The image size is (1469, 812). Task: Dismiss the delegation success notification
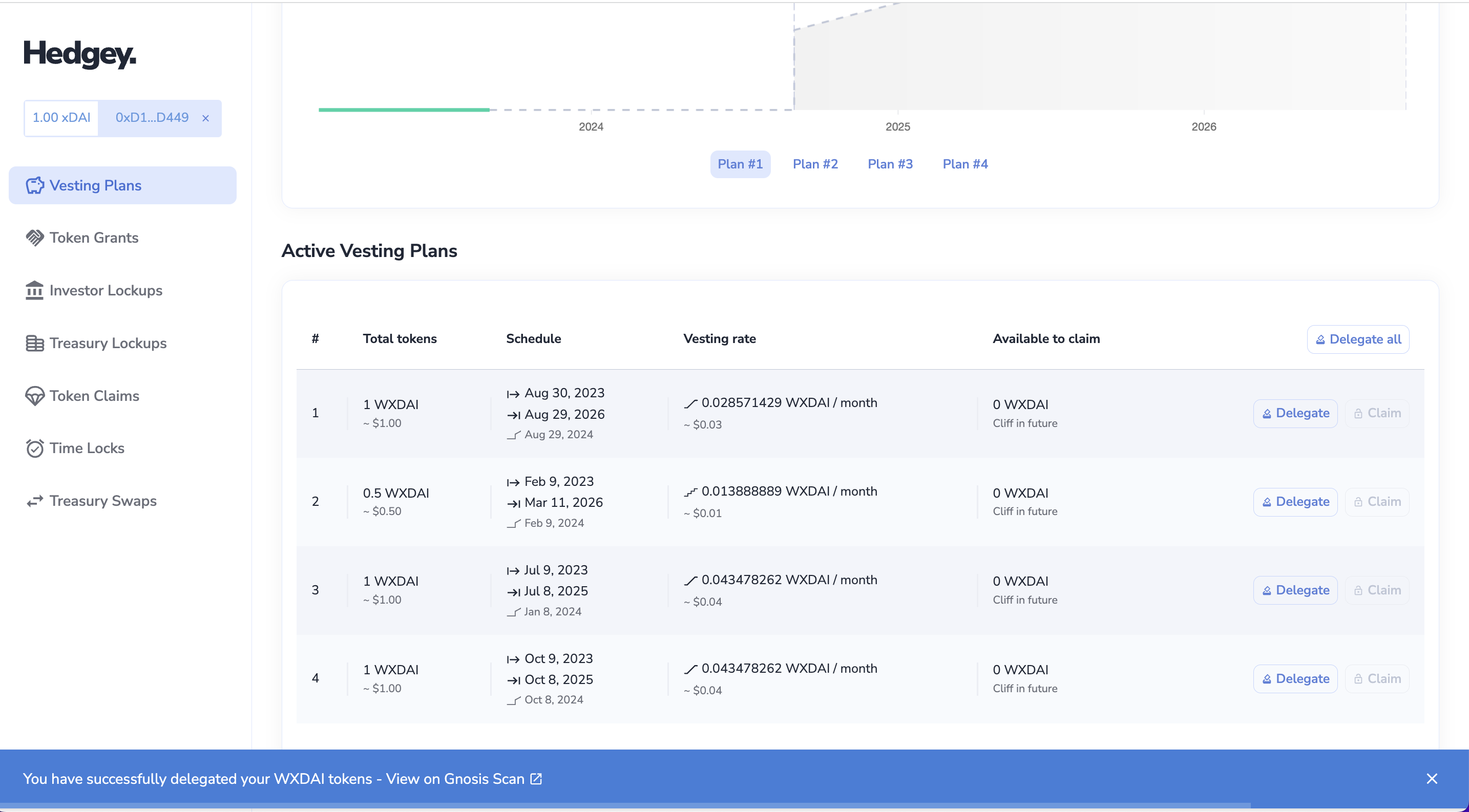(1432, 778)
